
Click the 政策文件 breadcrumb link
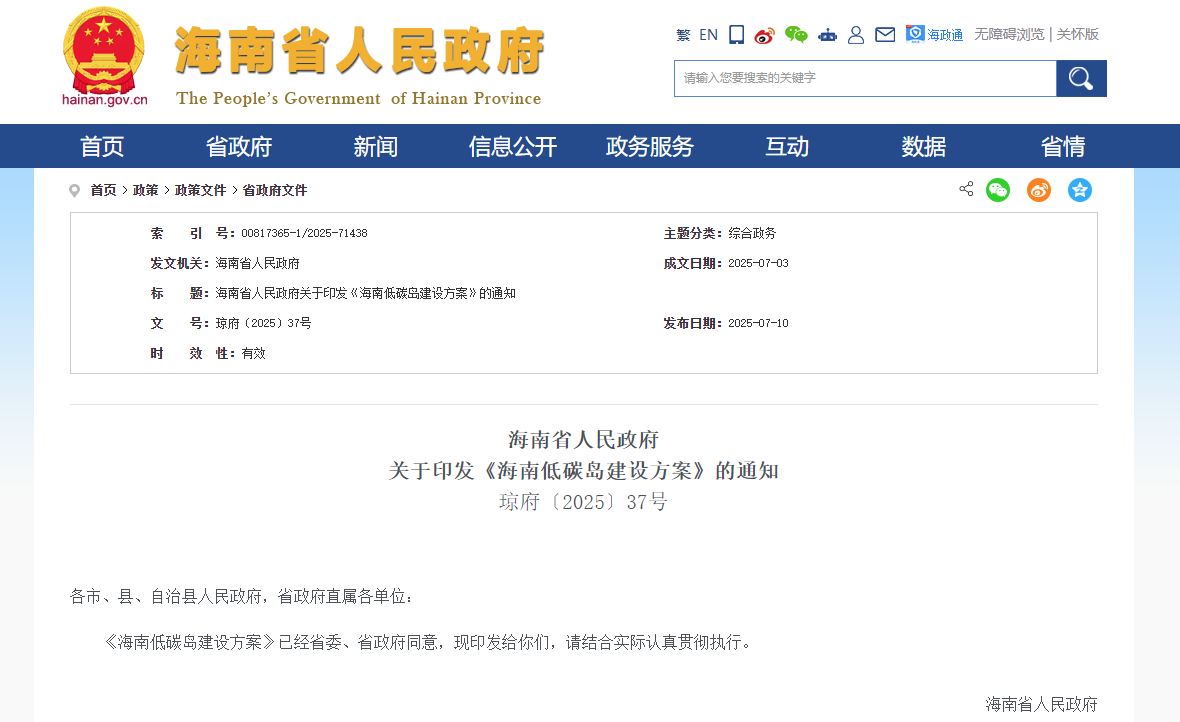[200, 190]
